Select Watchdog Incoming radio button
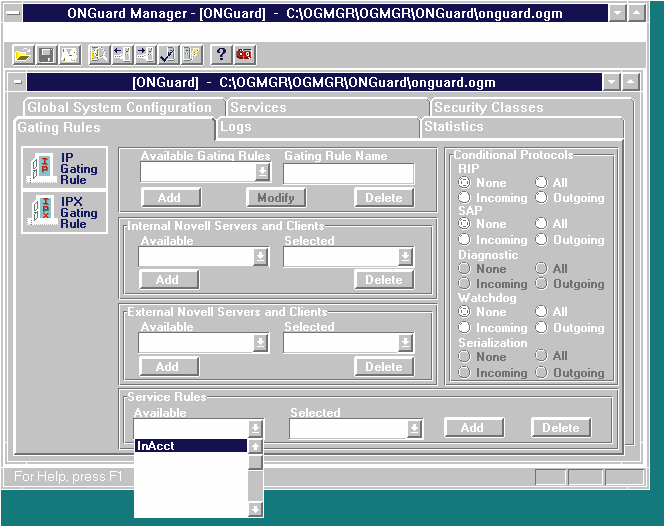The height and width of the screenshot is (527, 665). [464, 327]
